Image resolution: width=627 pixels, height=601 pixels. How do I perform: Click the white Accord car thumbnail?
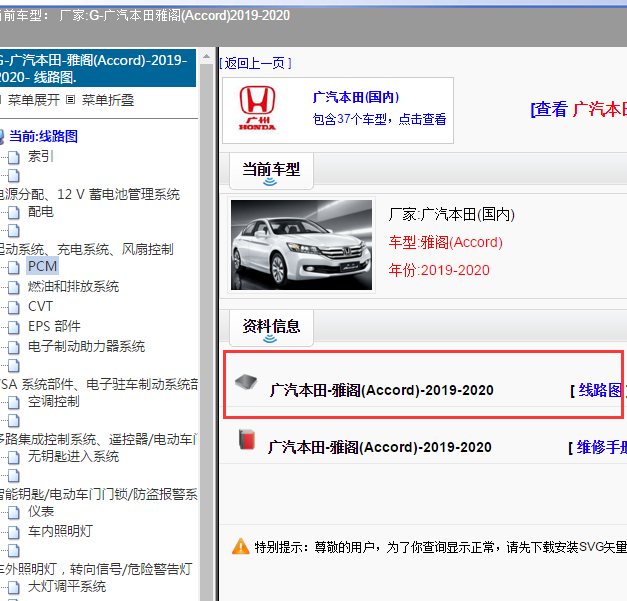[302, 245]
